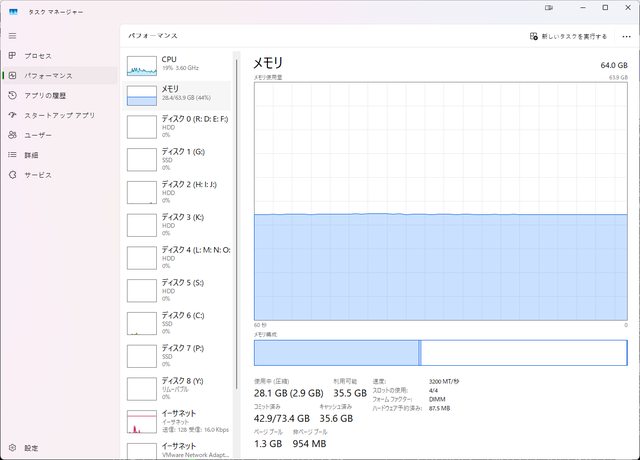Open ディスク 8 (Y:) removable disk stats
Image resolution: width=640 pixels, height=460 pixels.
(178, 387)
